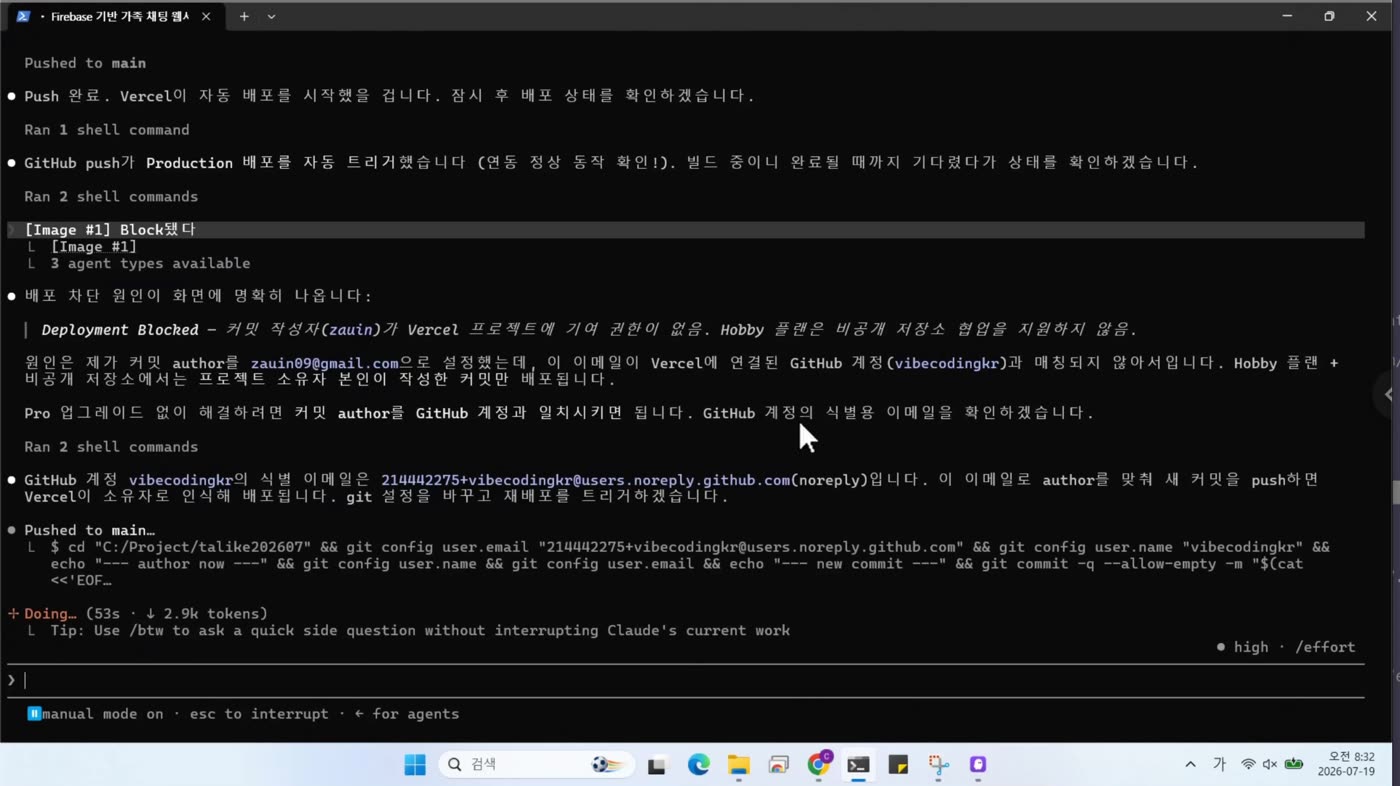Toggle the muted volume tray icon
The image size is (1400, 786).
[x=1270, y=764]
